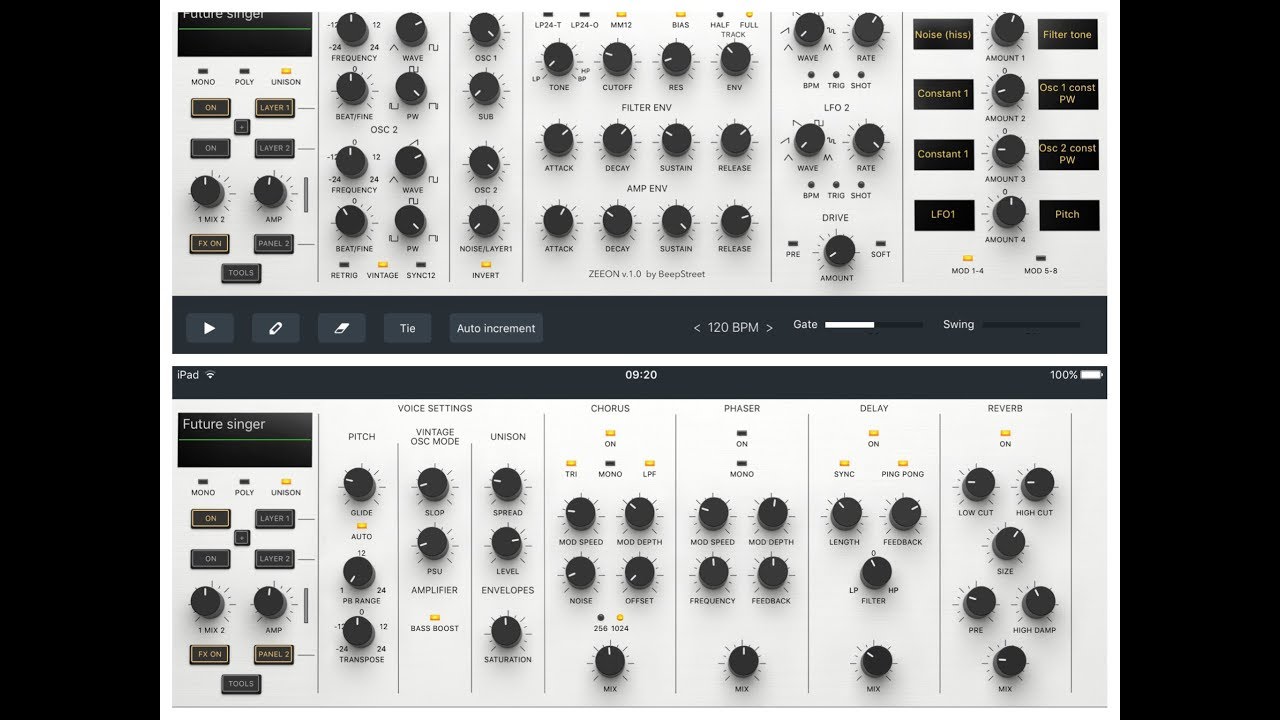Viewport: 1280px width, 720px height.
Task: Click the OSC 2 FREQUENCY knob
Action: point(352,160)
